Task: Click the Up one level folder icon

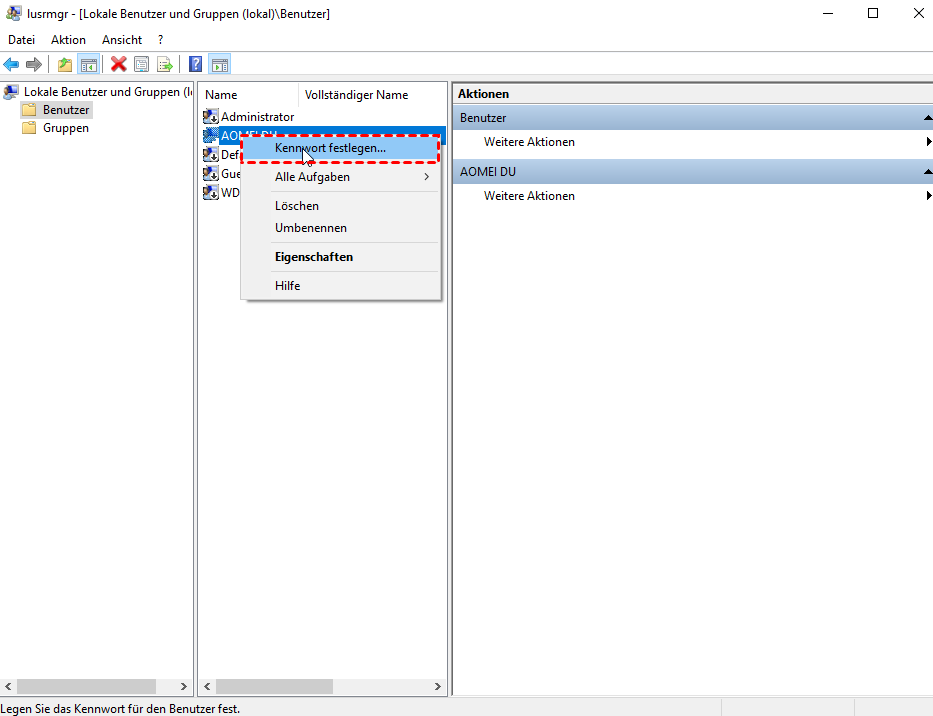Action: (65, 64)
